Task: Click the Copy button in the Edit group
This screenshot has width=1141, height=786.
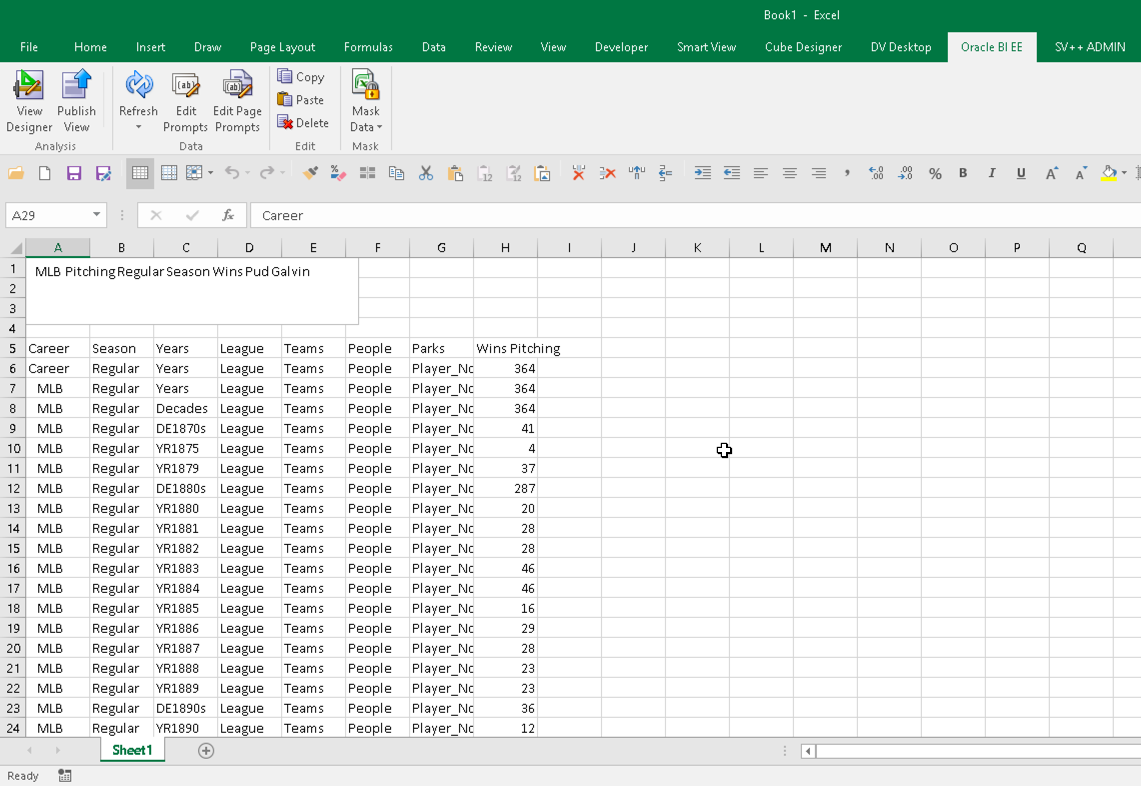Action: (x=301, y=77)
